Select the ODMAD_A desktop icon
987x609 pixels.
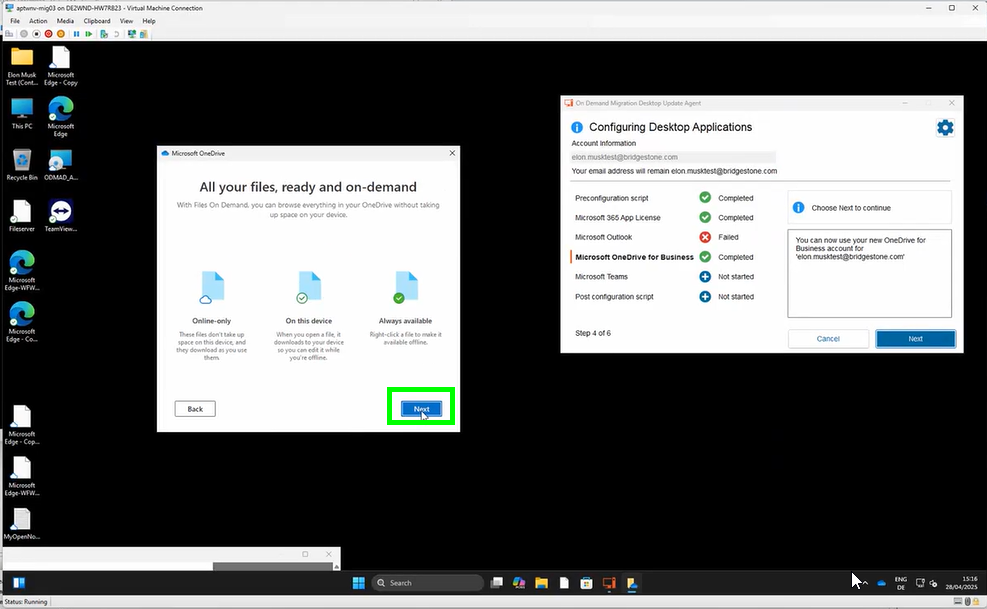[61, 165]
